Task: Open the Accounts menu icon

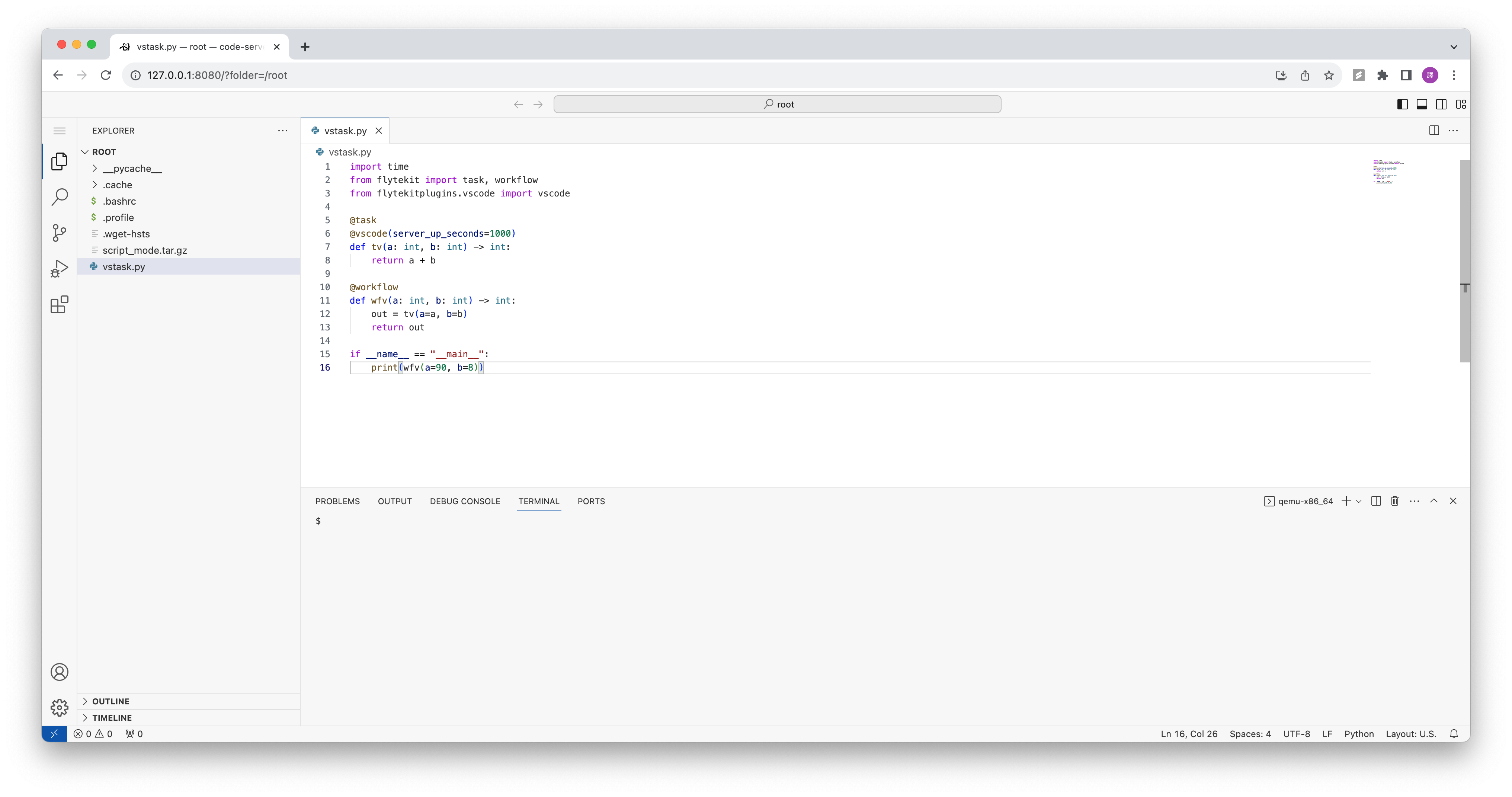Action: click(59, 672)
